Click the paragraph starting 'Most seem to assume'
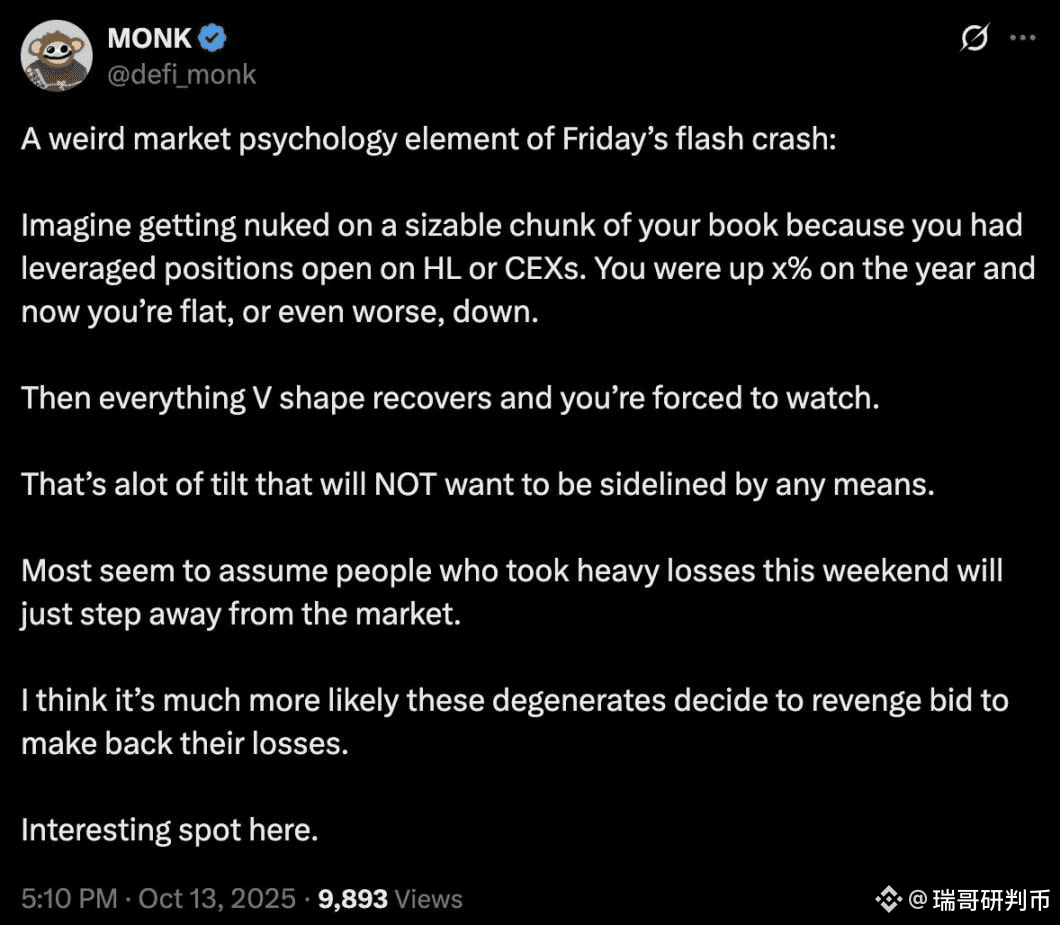Viewport: 1060px width, 925px height. pos(510,592)
